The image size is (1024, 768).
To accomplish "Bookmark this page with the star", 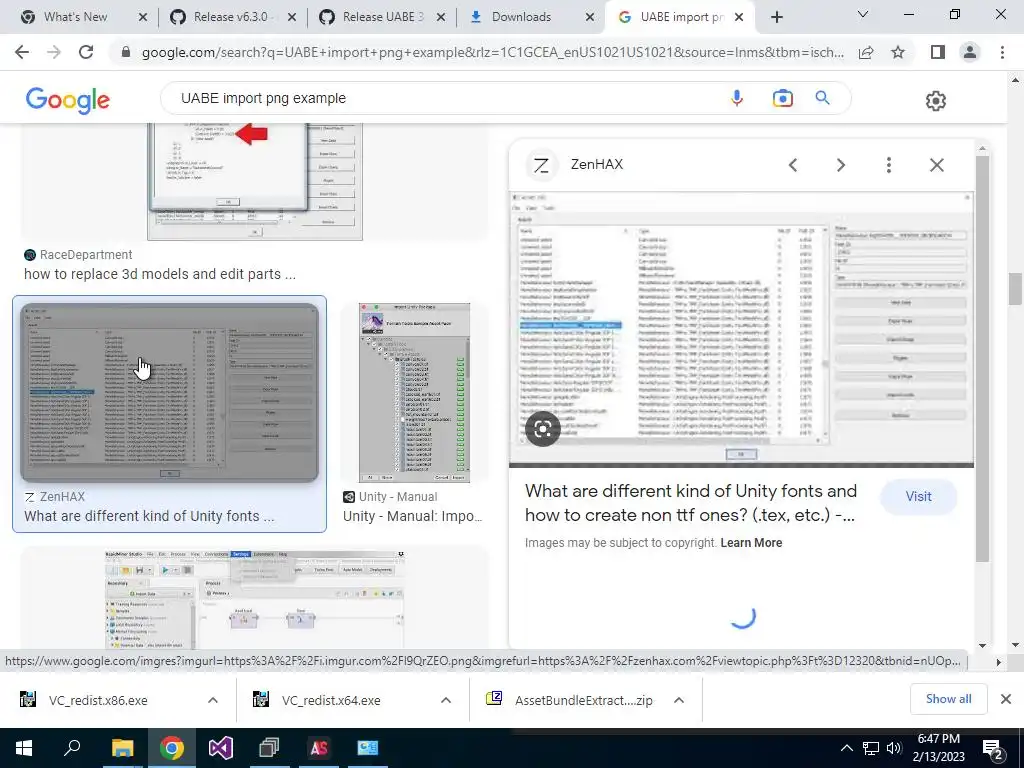I will coord(898,52).
